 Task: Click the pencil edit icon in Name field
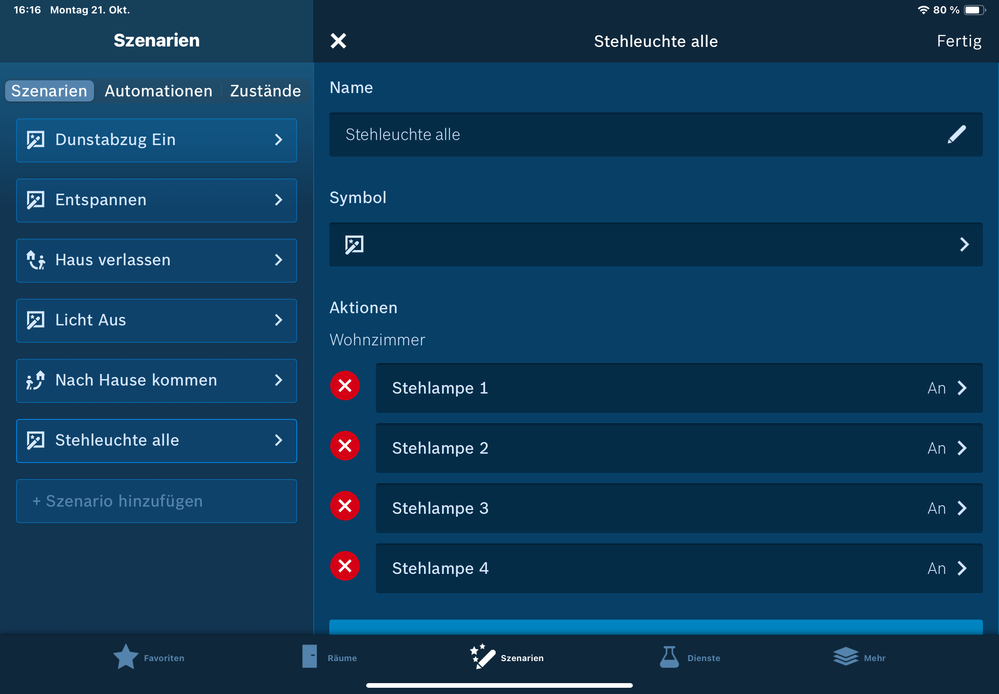956,134
